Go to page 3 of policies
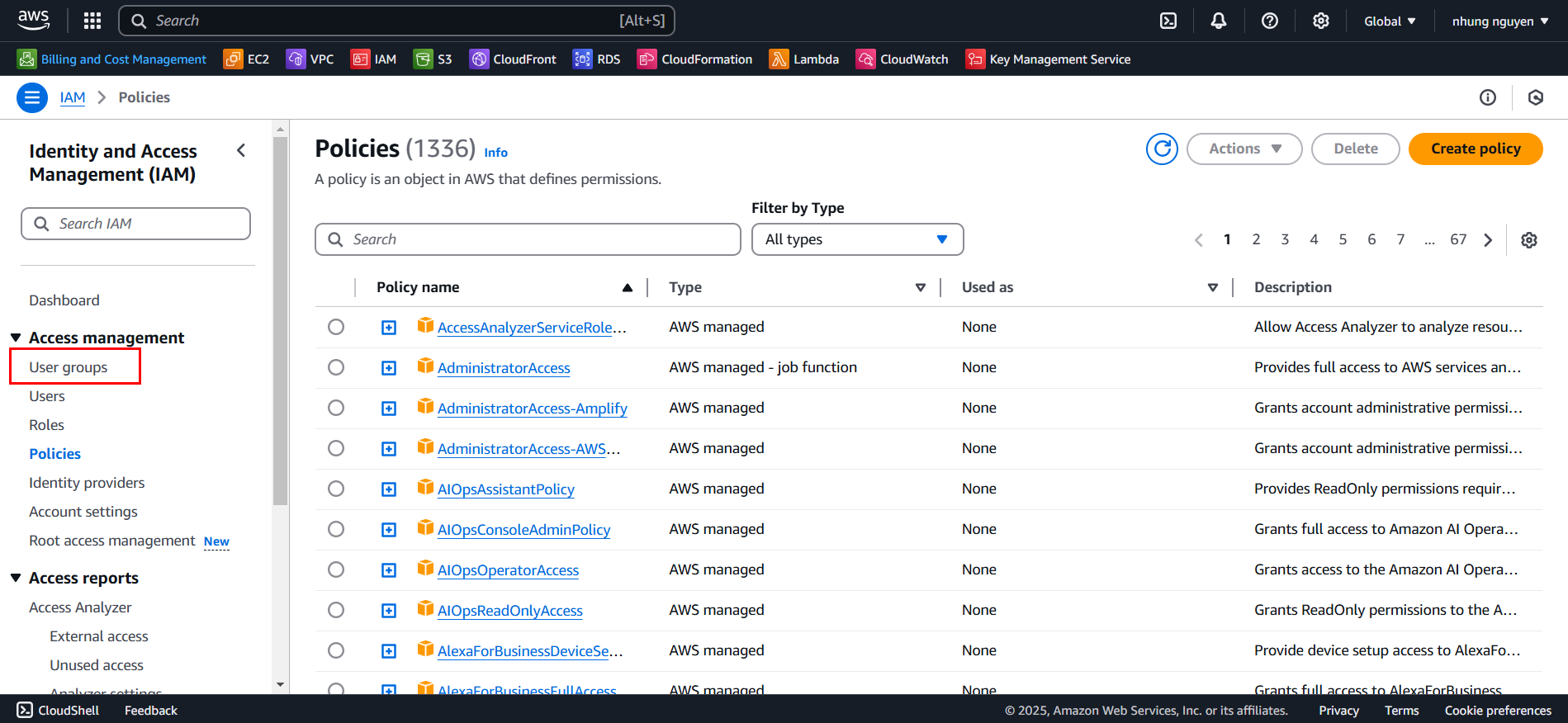This screenshot has width=1568, height=723. tap(1285, 239)
